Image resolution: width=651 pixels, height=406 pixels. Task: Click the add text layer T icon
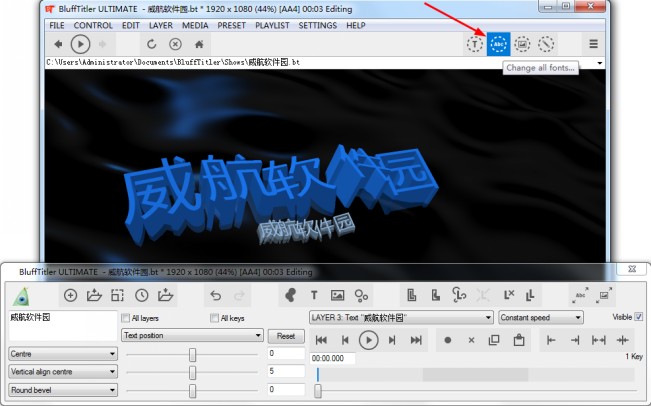pos(313,295)
